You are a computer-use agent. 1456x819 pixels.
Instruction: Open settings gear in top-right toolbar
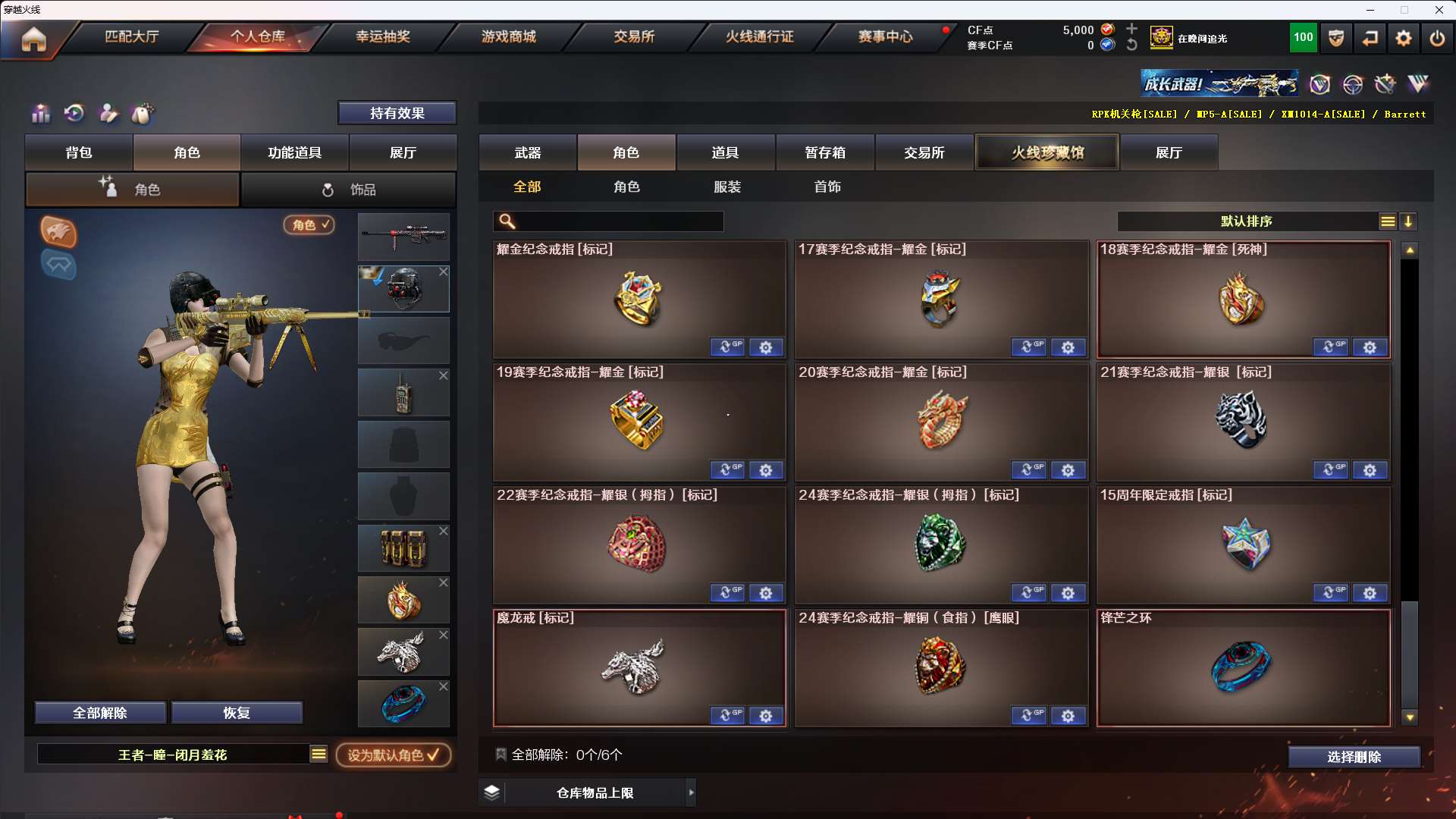point(1404,38)
